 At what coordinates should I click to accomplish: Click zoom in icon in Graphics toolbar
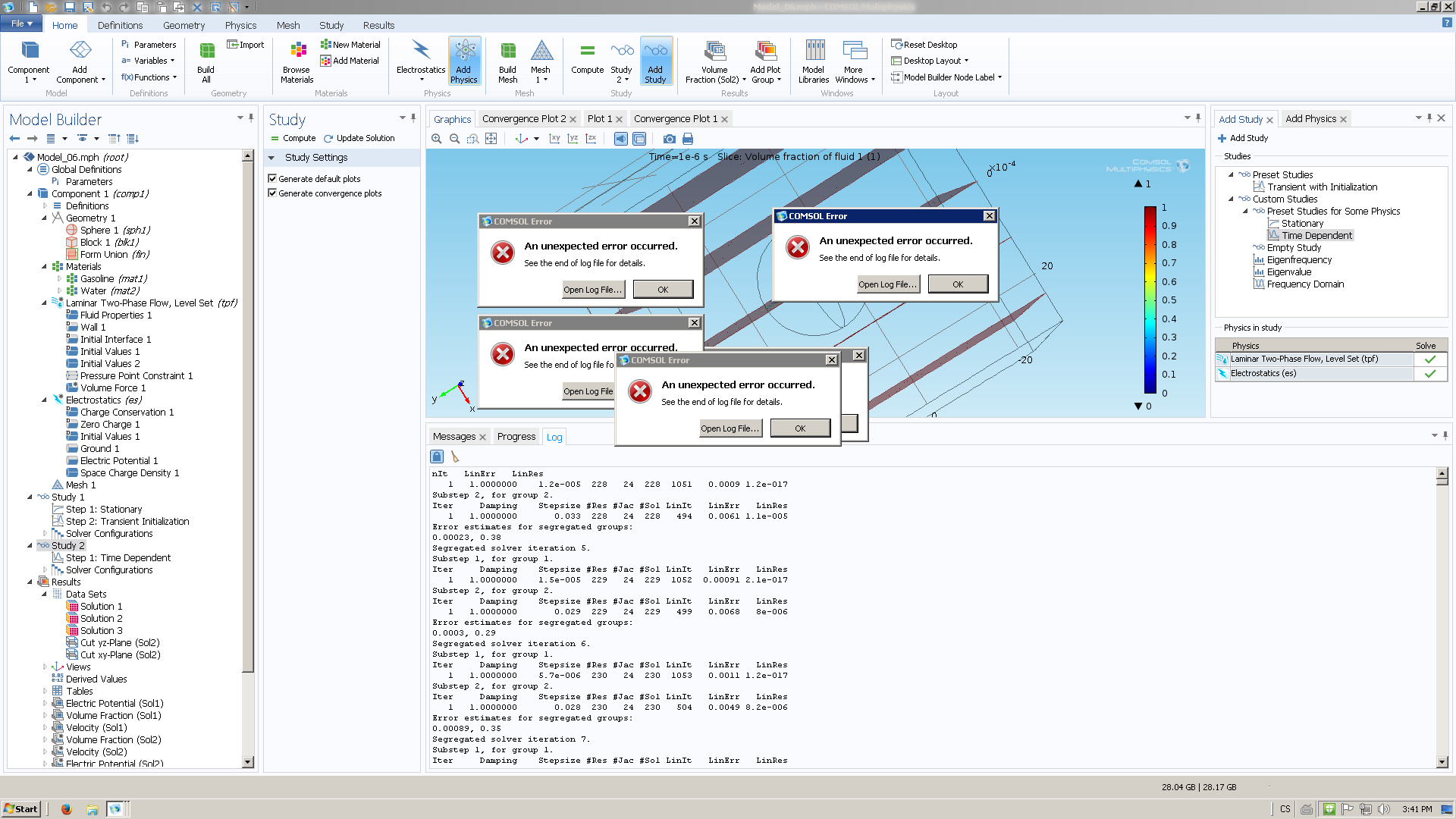click(x=437, y=139)
